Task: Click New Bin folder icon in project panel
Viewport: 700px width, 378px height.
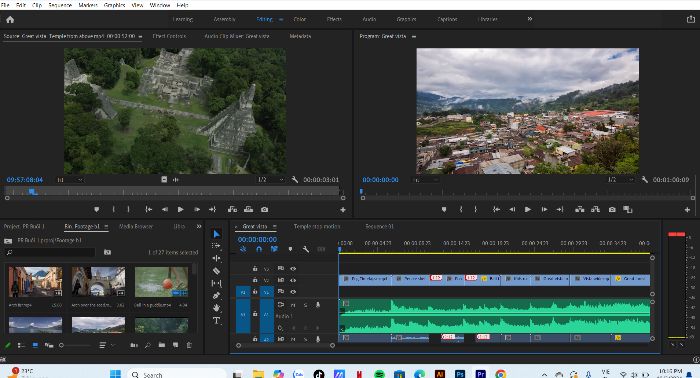Action: pyautogui.click(x=162, y=345)
